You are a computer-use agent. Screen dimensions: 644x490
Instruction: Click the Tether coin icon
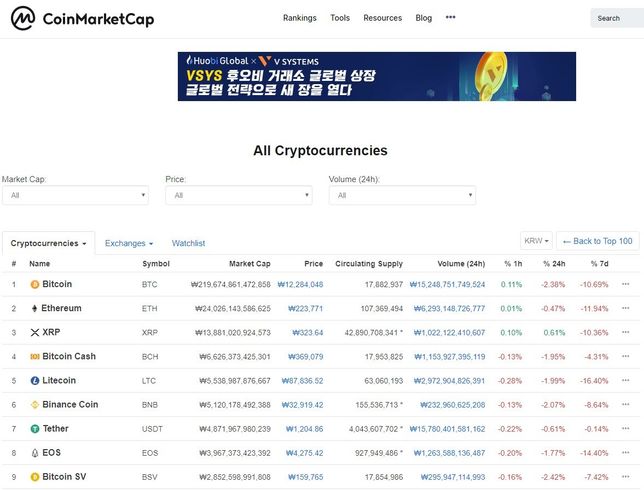(35, 428)
